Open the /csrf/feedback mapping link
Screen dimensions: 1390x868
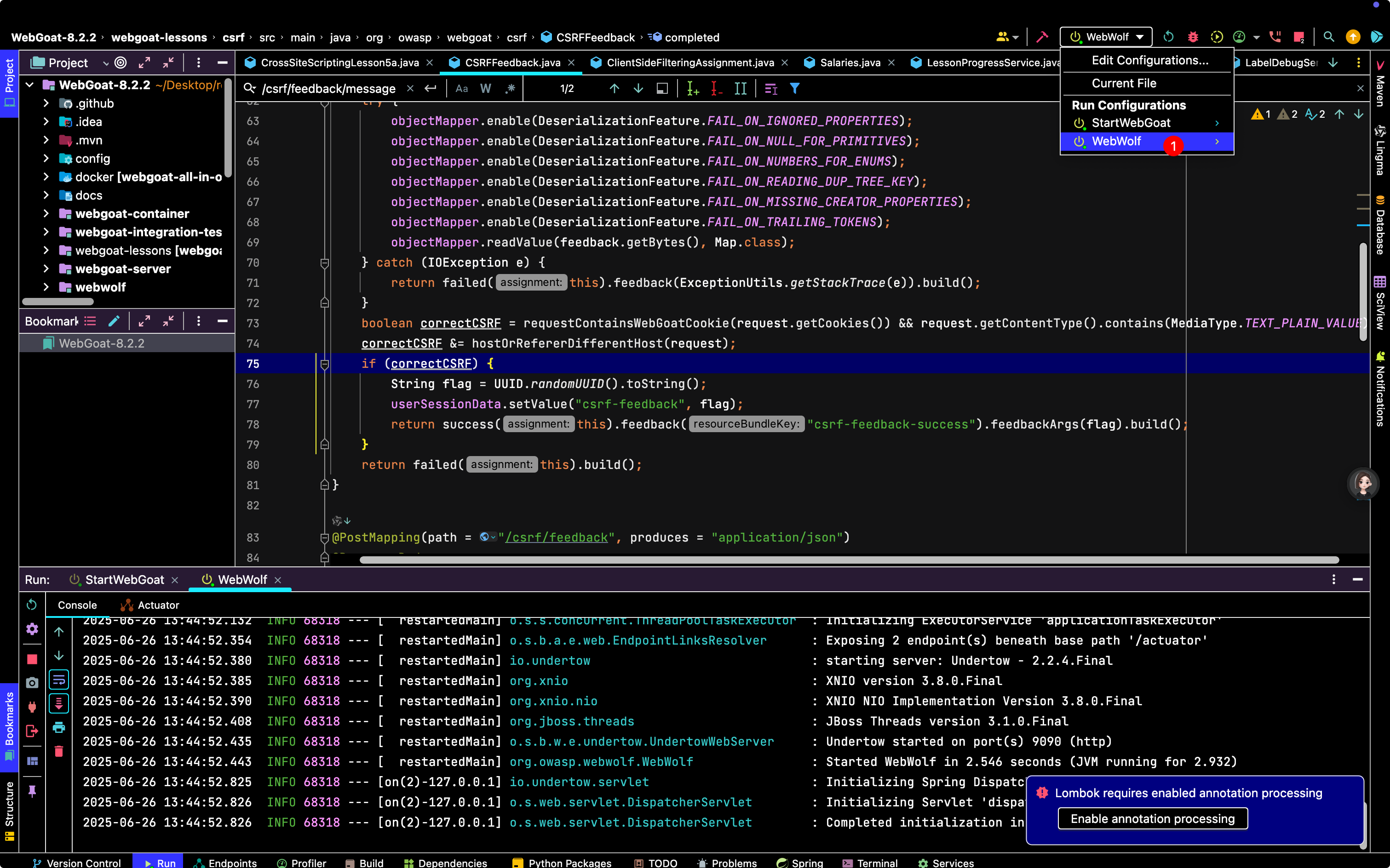point(556,537)
